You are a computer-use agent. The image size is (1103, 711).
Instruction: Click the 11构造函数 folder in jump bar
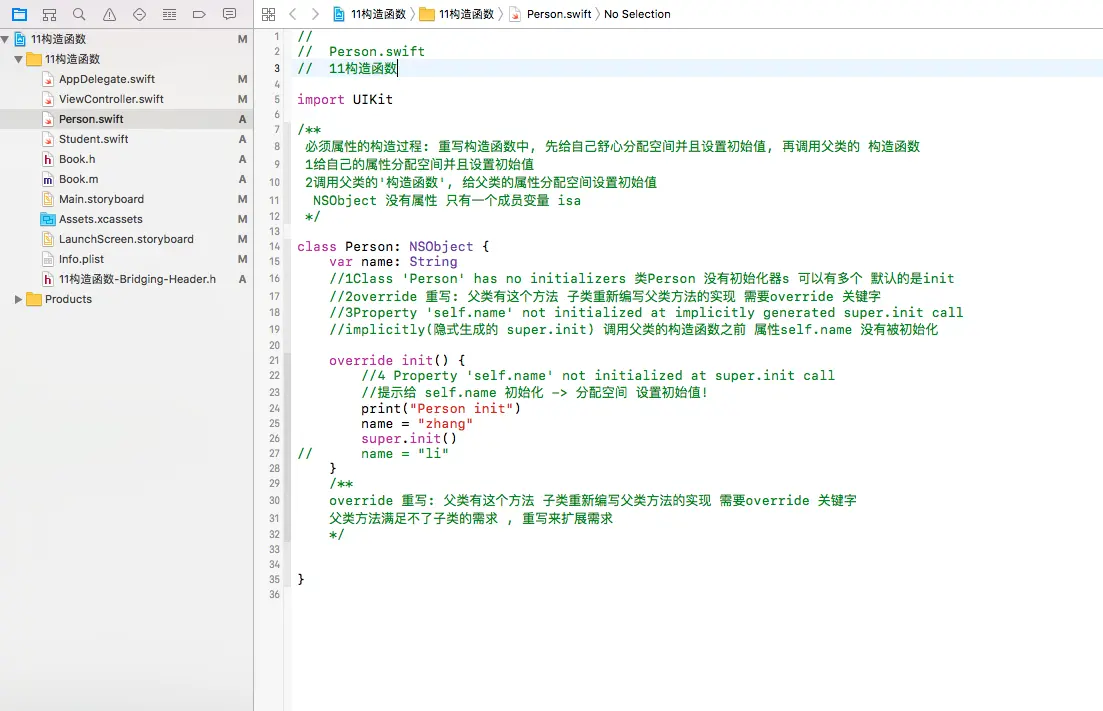pyautogui.click(x=457, y=14)
